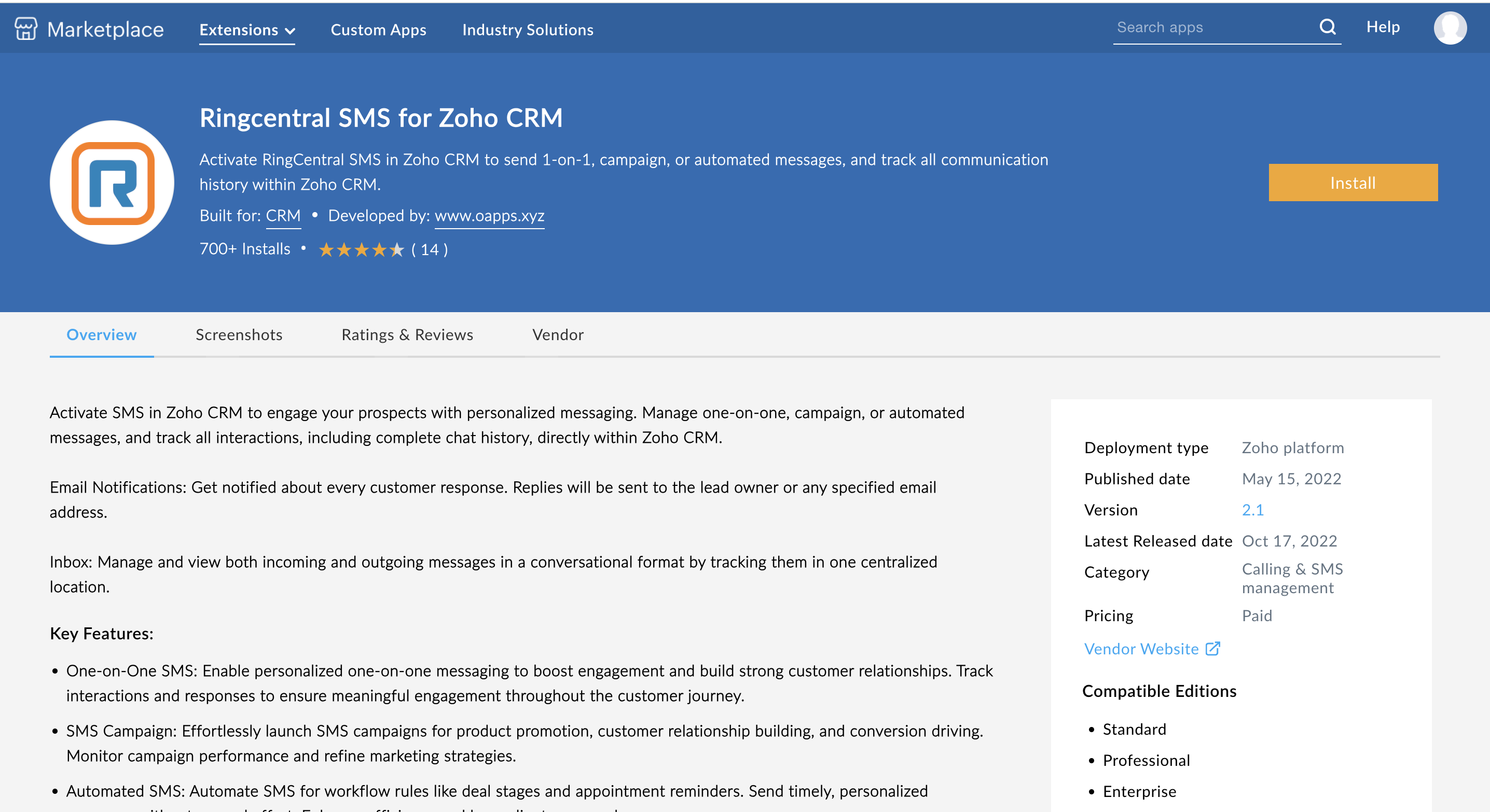Click the RingCentral app logo
The width and height of the screenshot is (1490, 812).
pyautogui.click(x=112, y=183)
